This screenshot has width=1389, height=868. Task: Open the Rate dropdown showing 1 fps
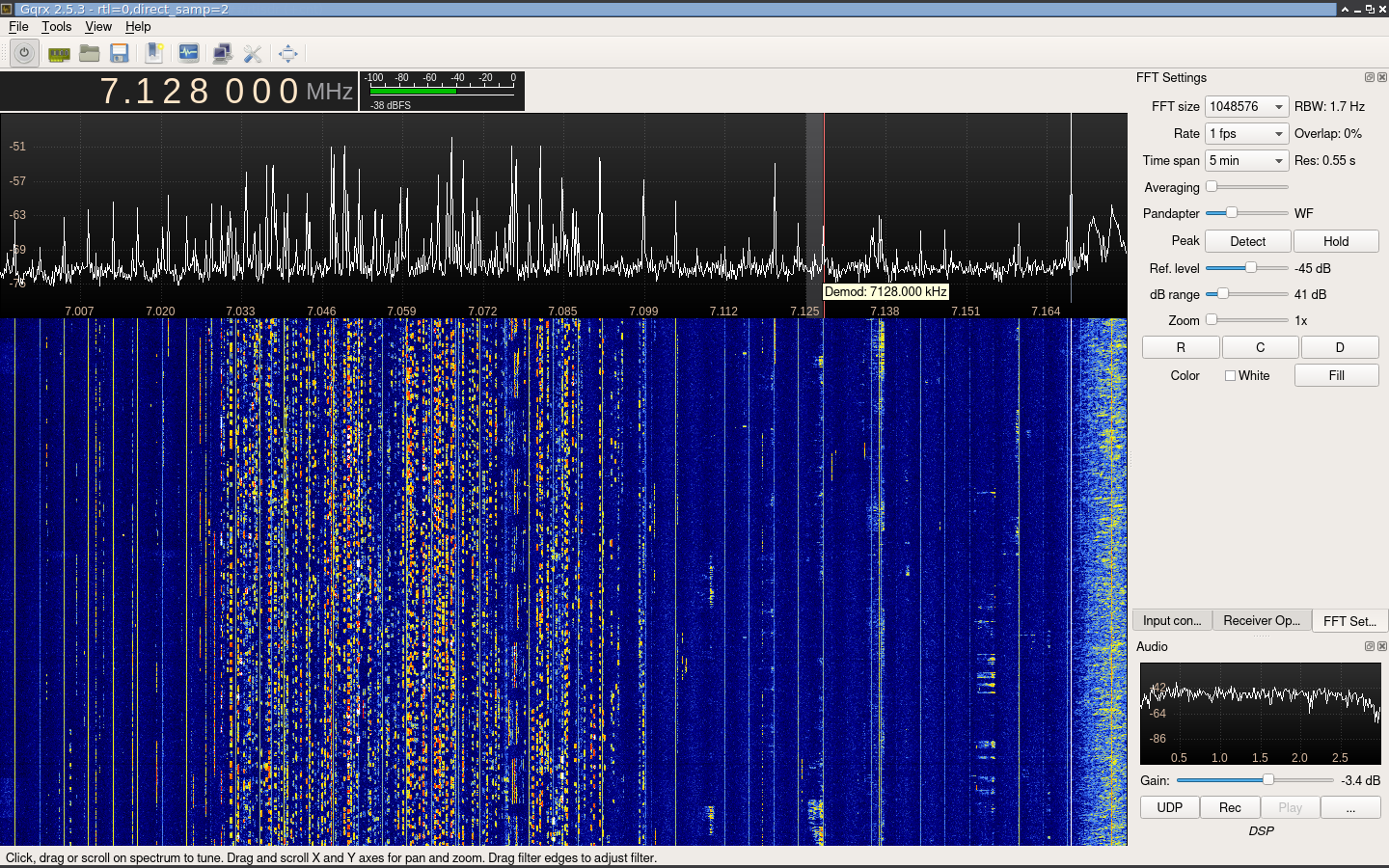tap(1246, 133)
